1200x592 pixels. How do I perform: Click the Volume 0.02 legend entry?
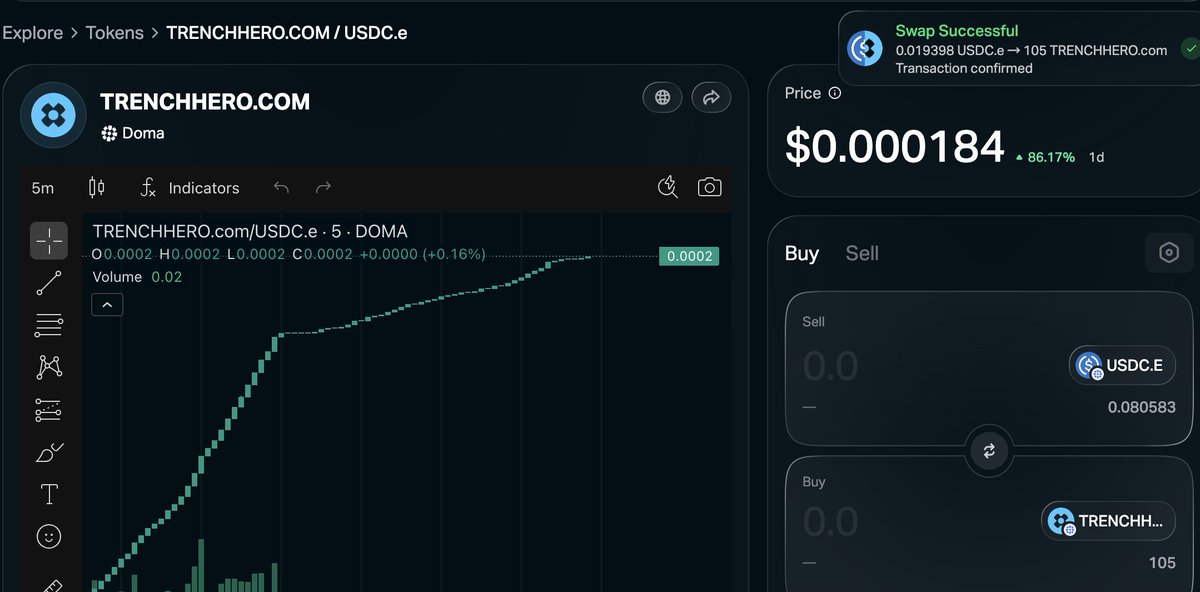pyautogui.click(x=137, y=277)
